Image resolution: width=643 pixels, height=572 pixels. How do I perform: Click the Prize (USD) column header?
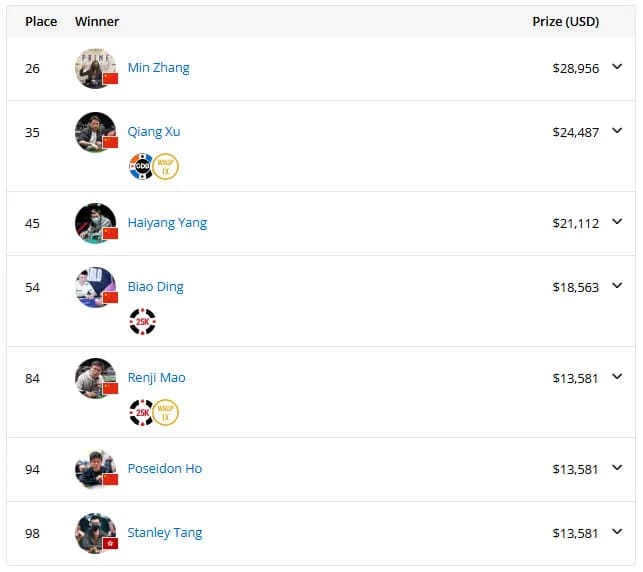tap(565, 21)
